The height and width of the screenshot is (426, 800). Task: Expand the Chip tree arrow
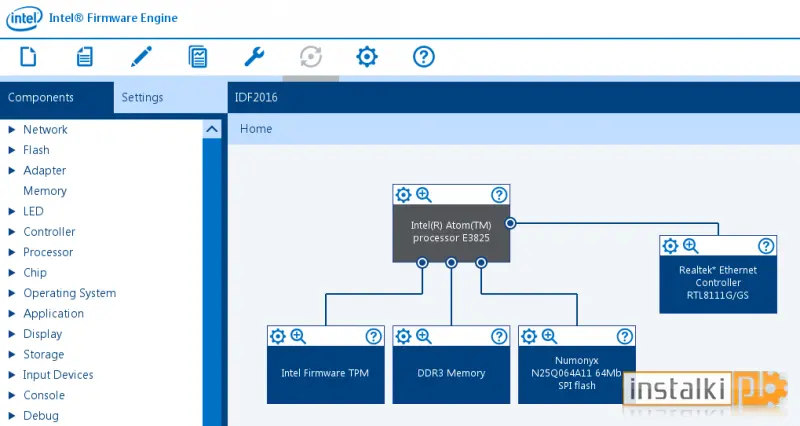click(x=12, y=272)
